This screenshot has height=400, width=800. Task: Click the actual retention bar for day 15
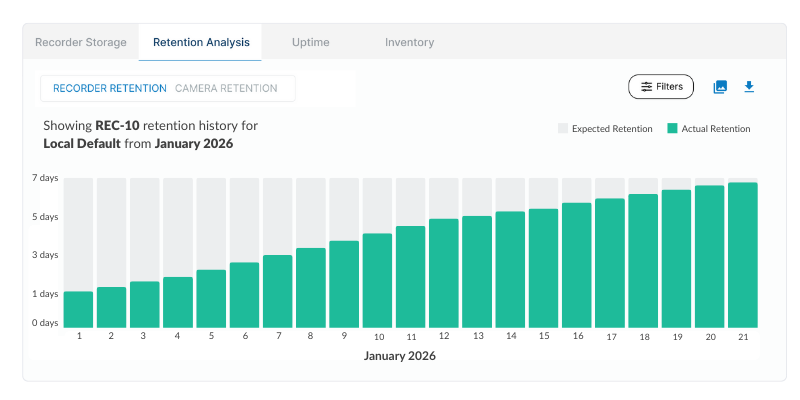pos(543,267)
